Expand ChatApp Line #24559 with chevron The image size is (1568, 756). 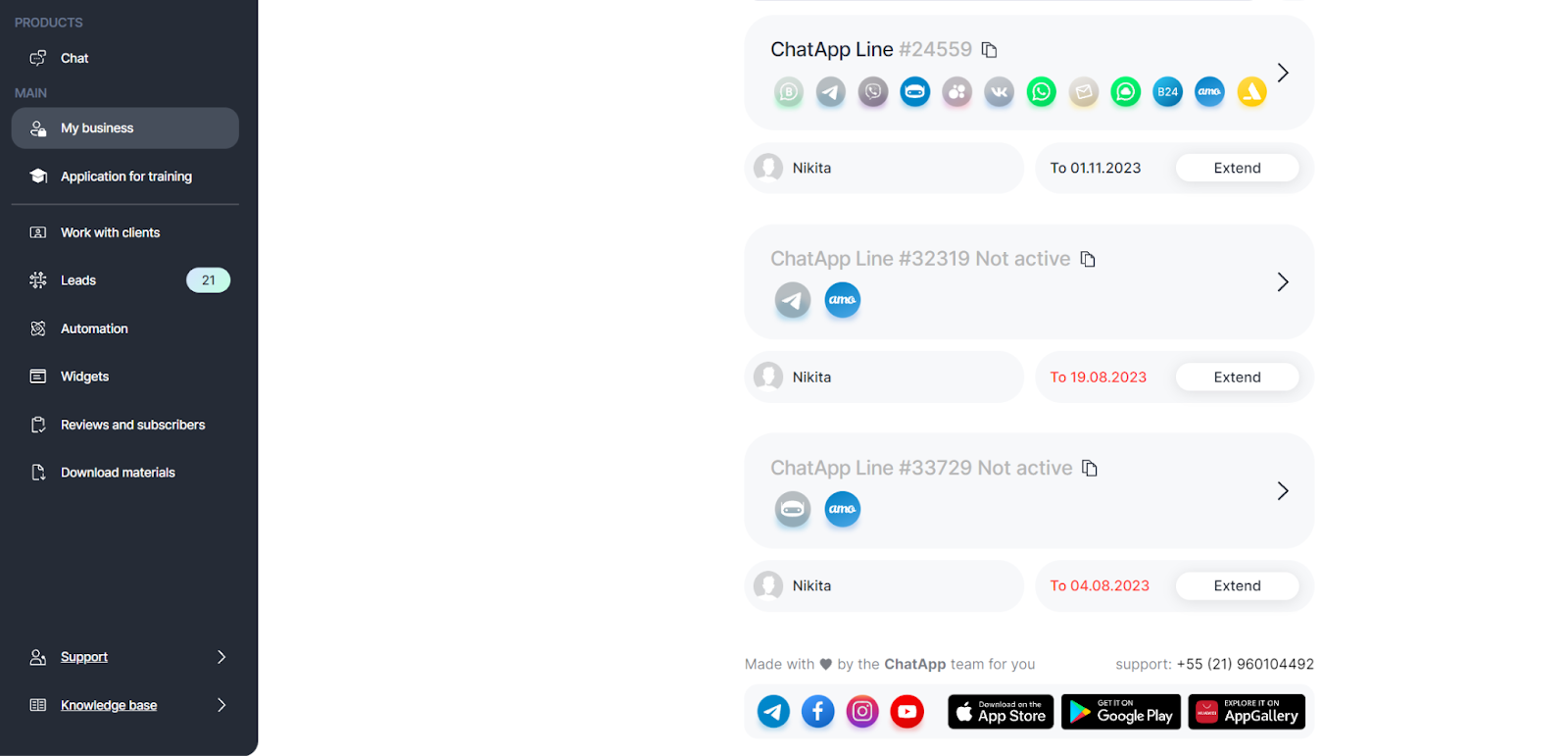1282,73
